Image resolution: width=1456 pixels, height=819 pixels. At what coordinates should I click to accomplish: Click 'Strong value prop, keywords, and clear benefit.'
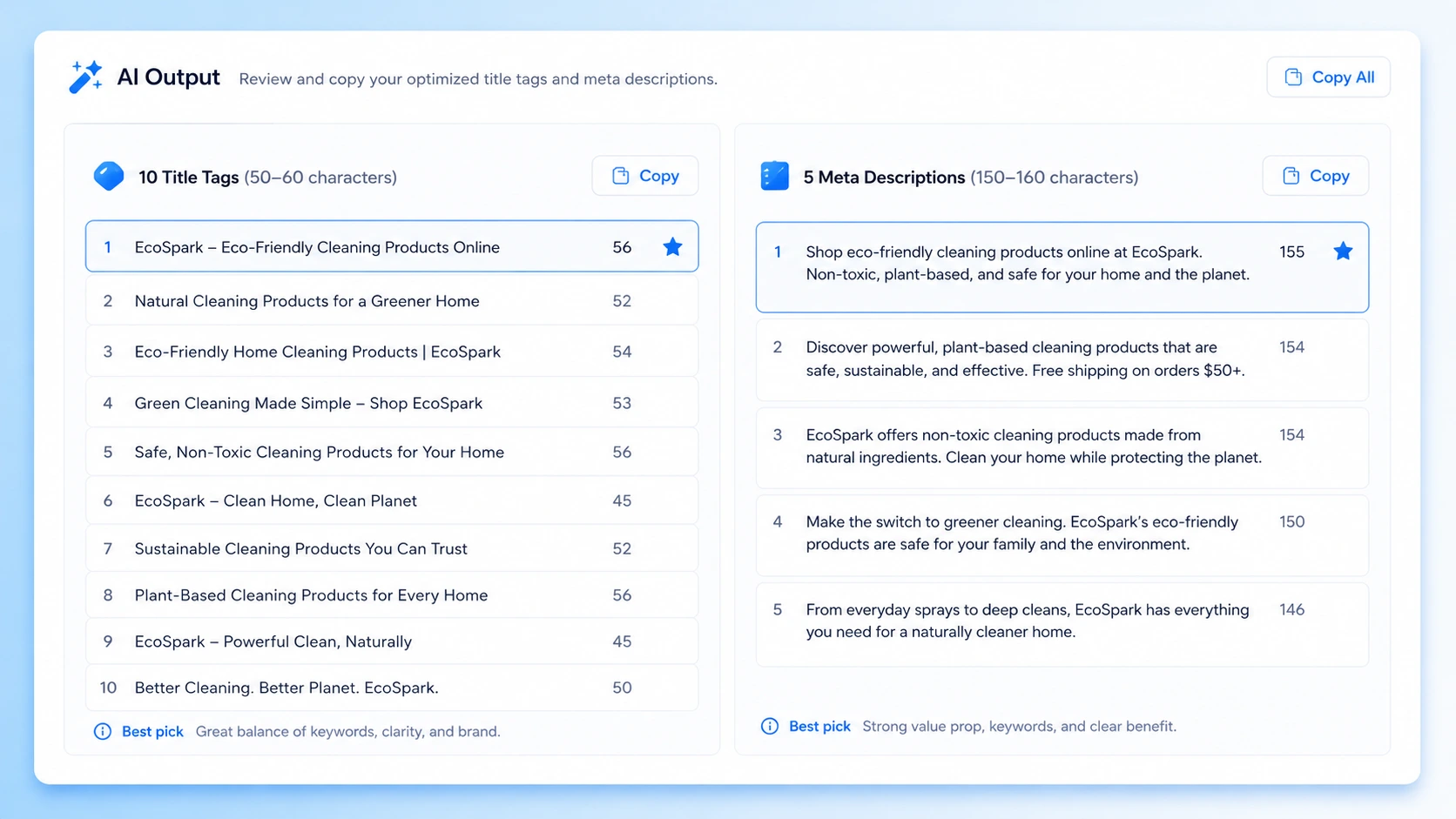tap(1019, 726)
